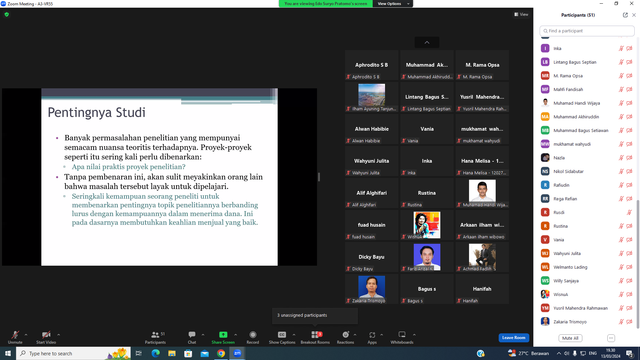Click Willy Sanjaya in participants list
Image resolution: width=640 pixels, height=360 pixels.
587,281
